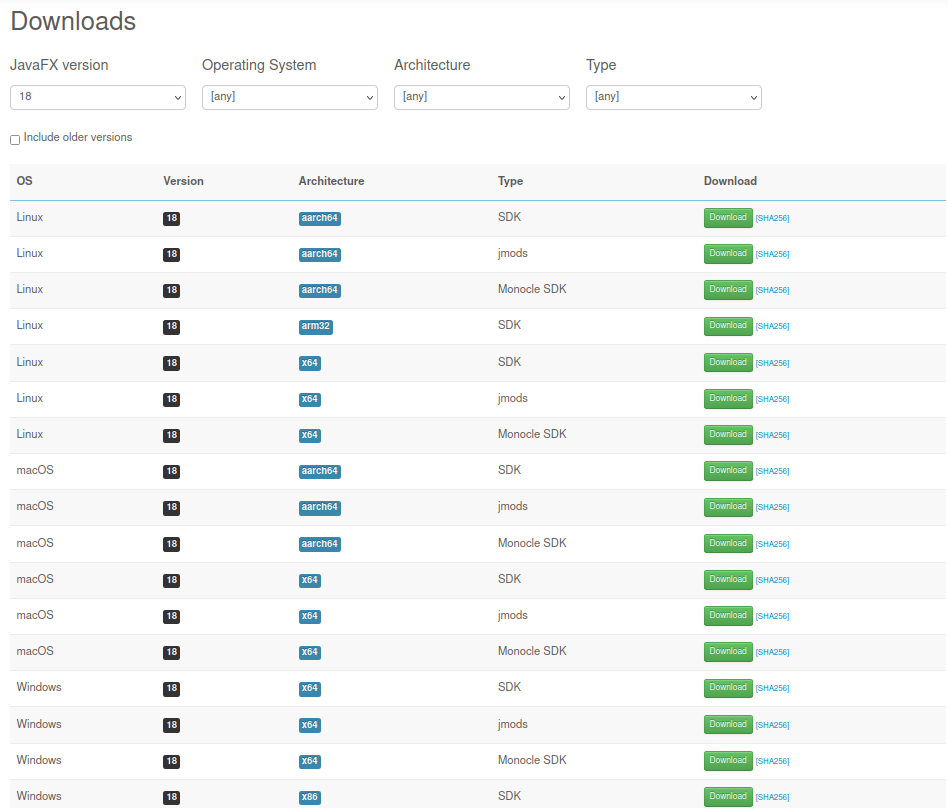This screenshot has height=808, width=948.
Task: Download the Linux aarch64 Monocle SDK
Action: (728, 290)
